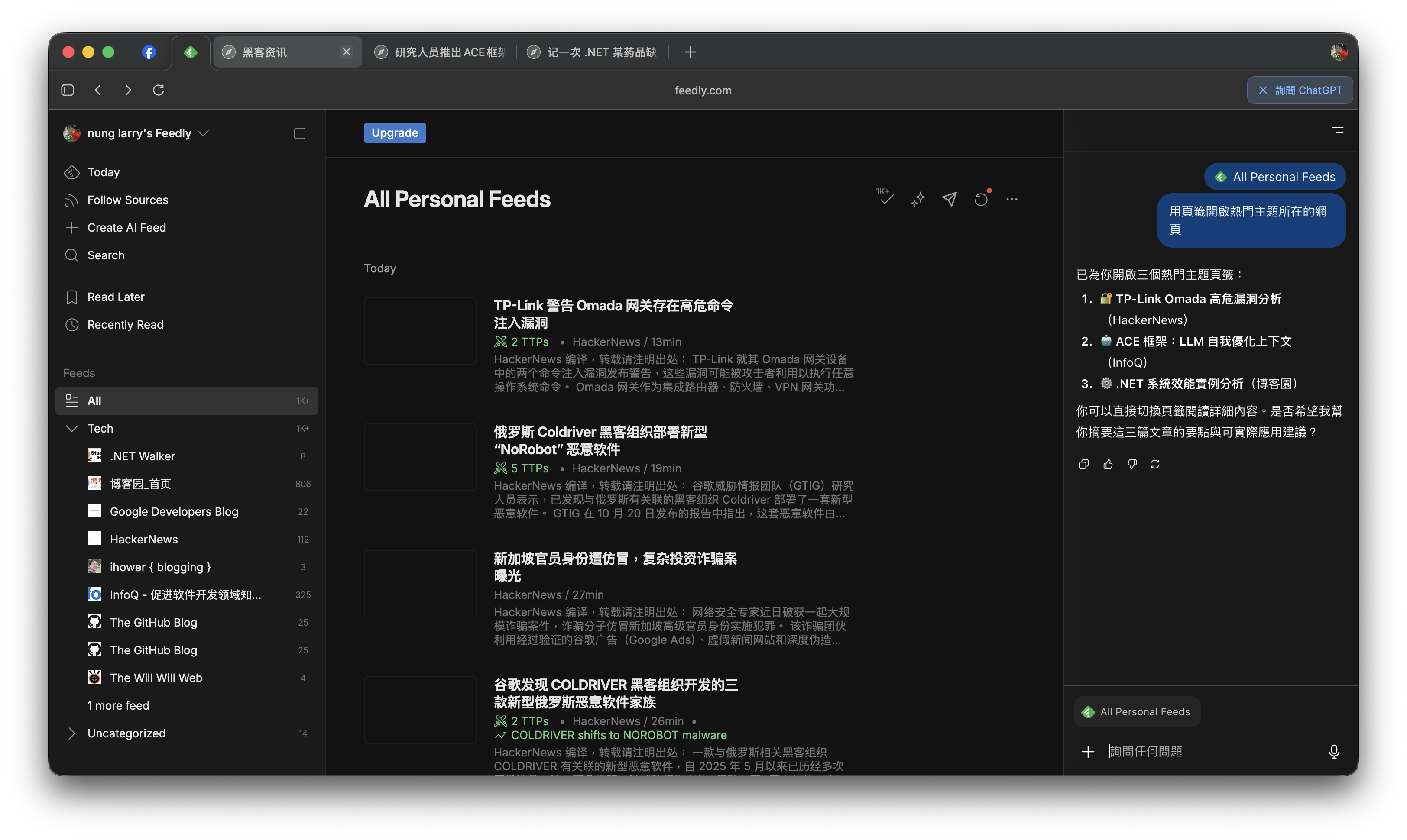The height and width of the screenshot is (840, 1407).
Task: Refresh the All Personal Feeds list
Action: pyautogui.click(x=981, y=199)
